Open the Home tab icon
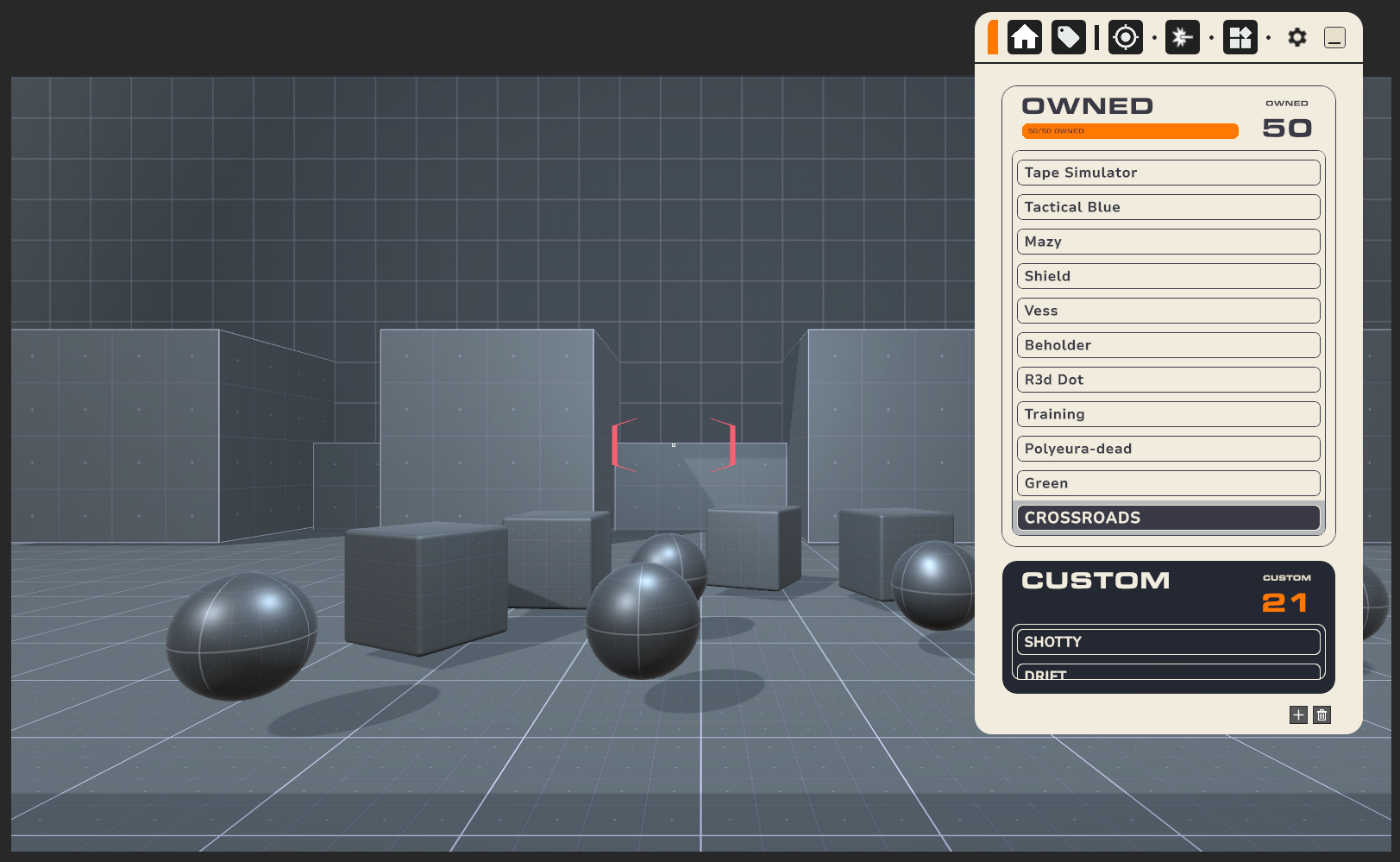Image resolution: width=1400 pixels, height=862 pixels. coord(1025,38)
